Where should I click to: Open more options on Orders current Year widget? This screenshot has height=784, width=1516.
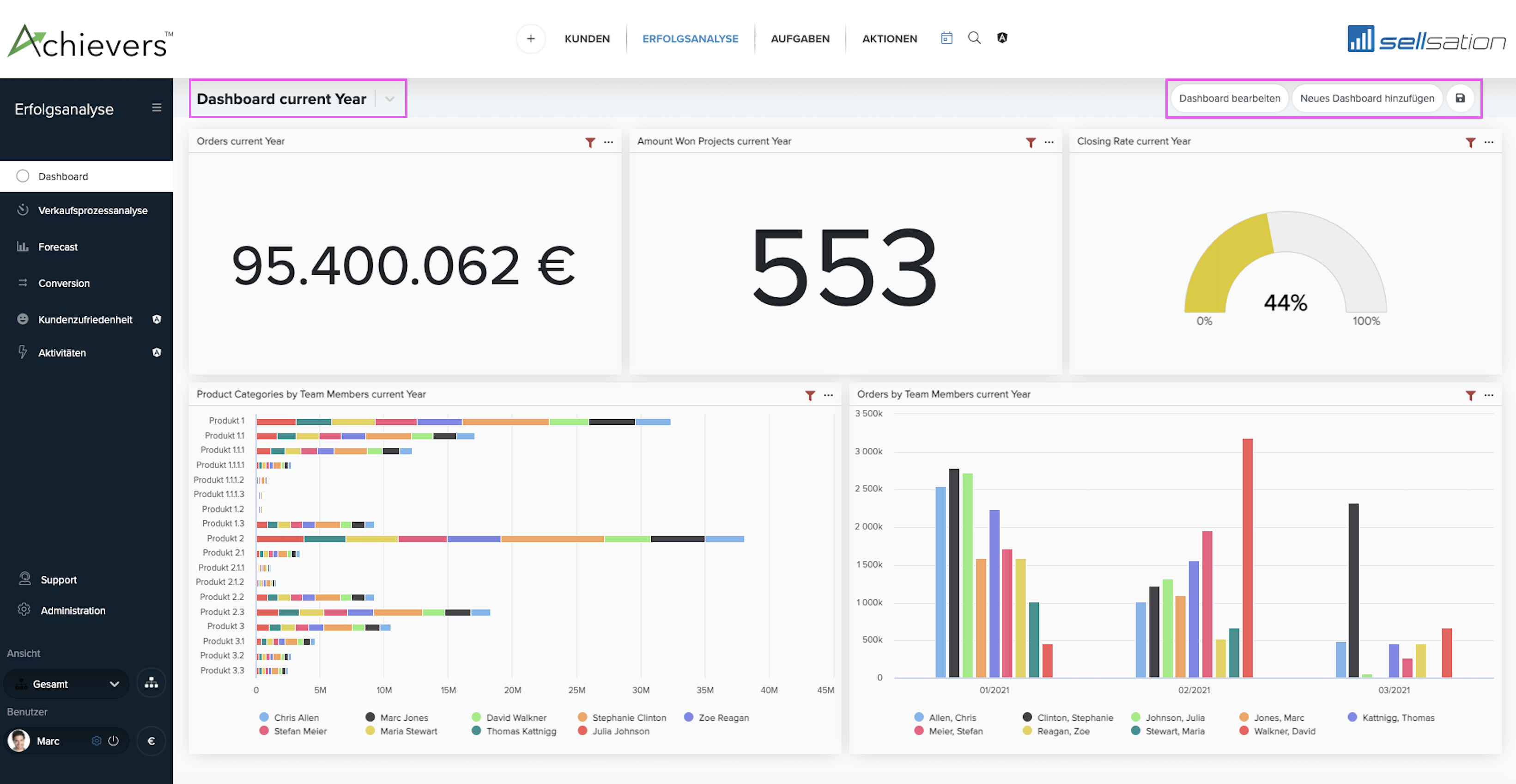coord(608,142)
